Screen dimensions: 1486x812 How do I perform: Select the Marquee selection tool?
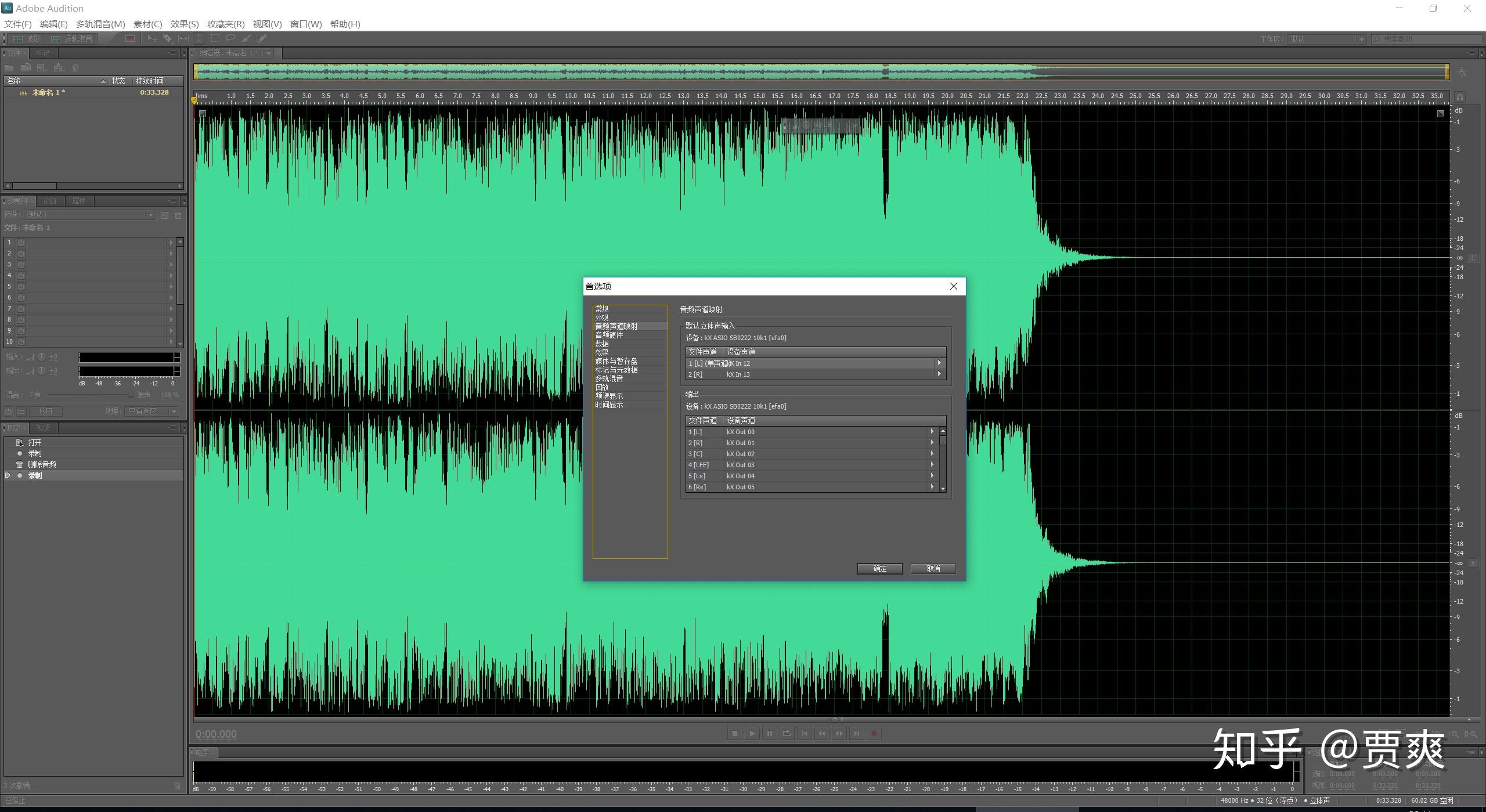point(215,38)
